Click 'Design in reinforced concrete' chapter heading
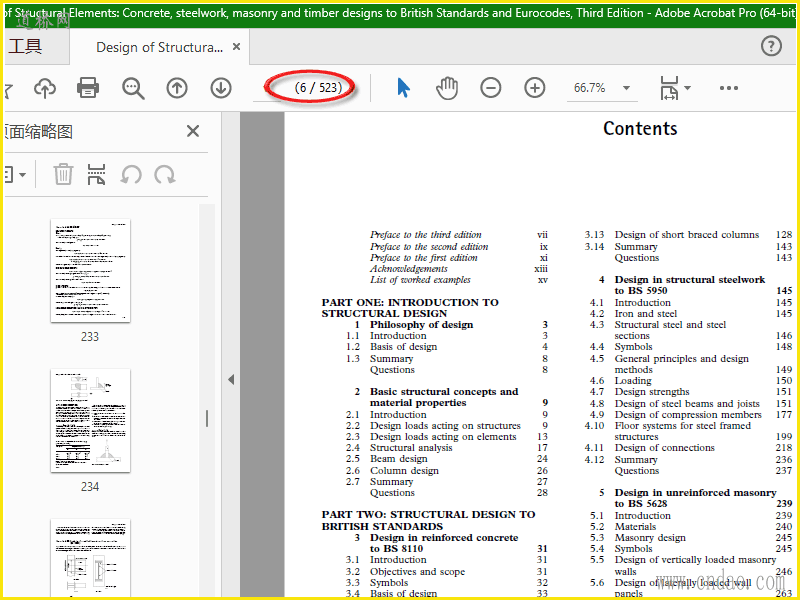This screenshot has width=800, height=600. (444, 538)
